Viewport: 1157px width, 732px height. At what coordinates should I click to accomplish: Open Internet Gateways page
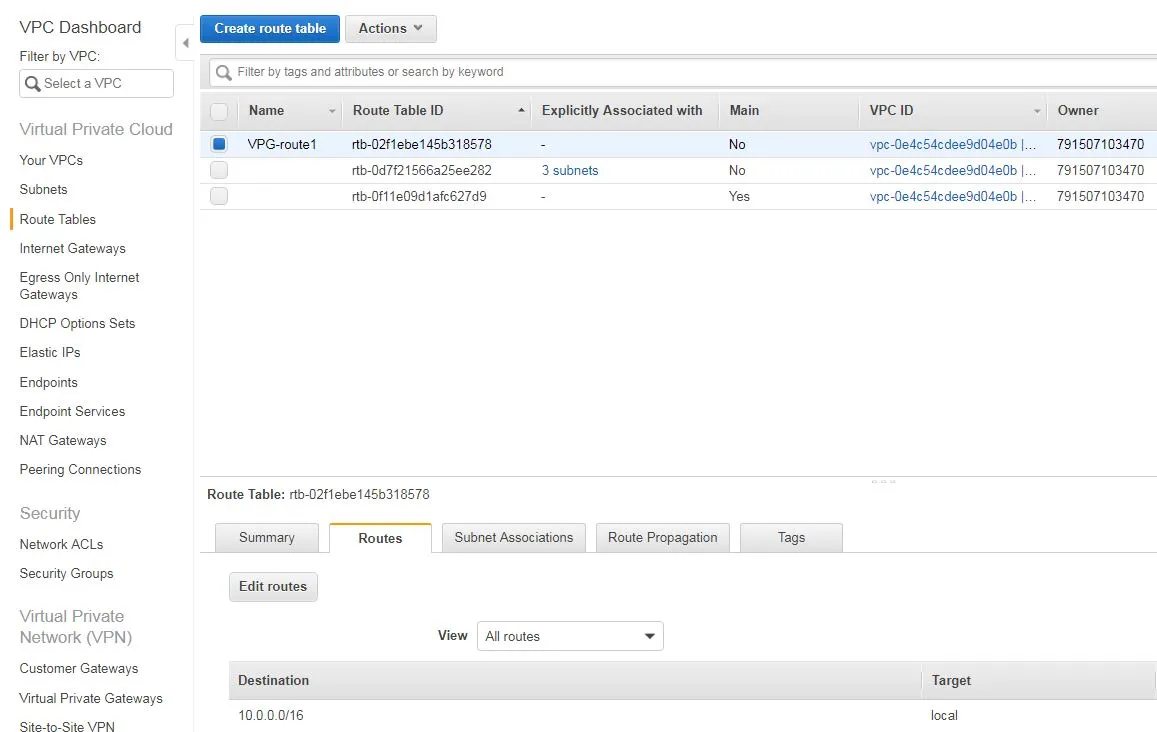[x=72, y=249]
